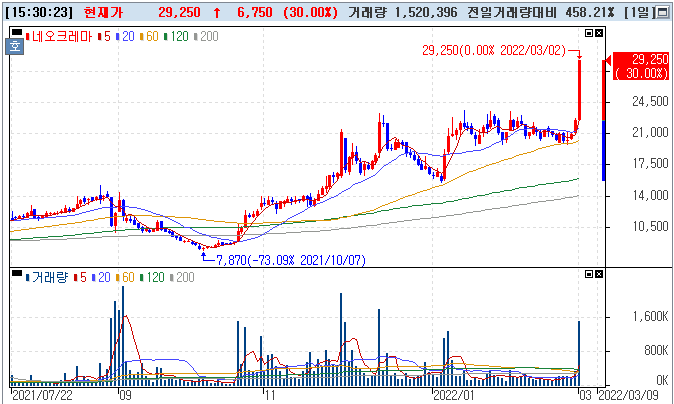The image size is (674, 404).
Task: Click the tall red limit-up candle on 2022/03/02
Action: click(x=579, y=90)
